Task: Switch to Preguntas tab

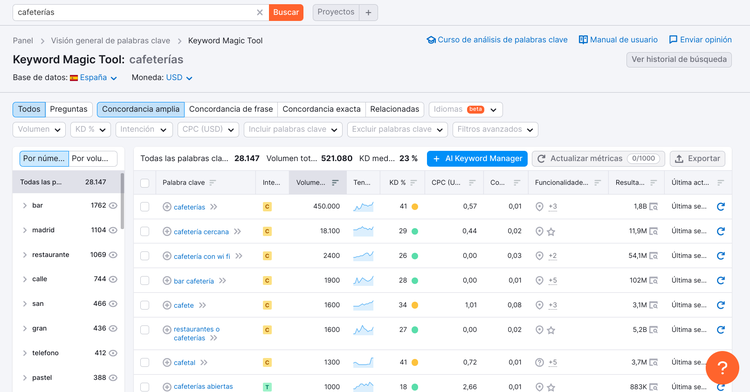Action: point(69,109)
